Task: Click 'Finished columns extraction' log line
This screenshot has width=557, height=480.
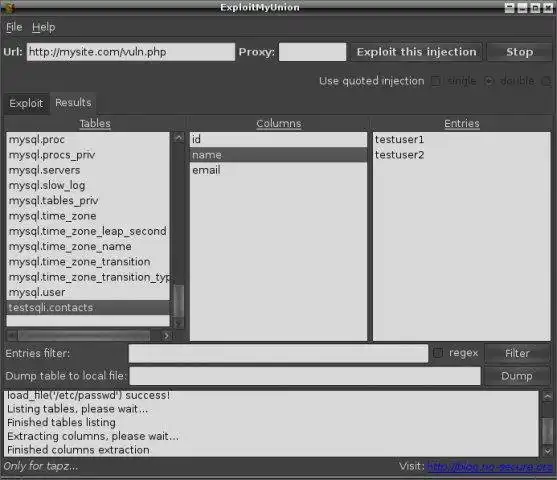Action: (78, 450)
